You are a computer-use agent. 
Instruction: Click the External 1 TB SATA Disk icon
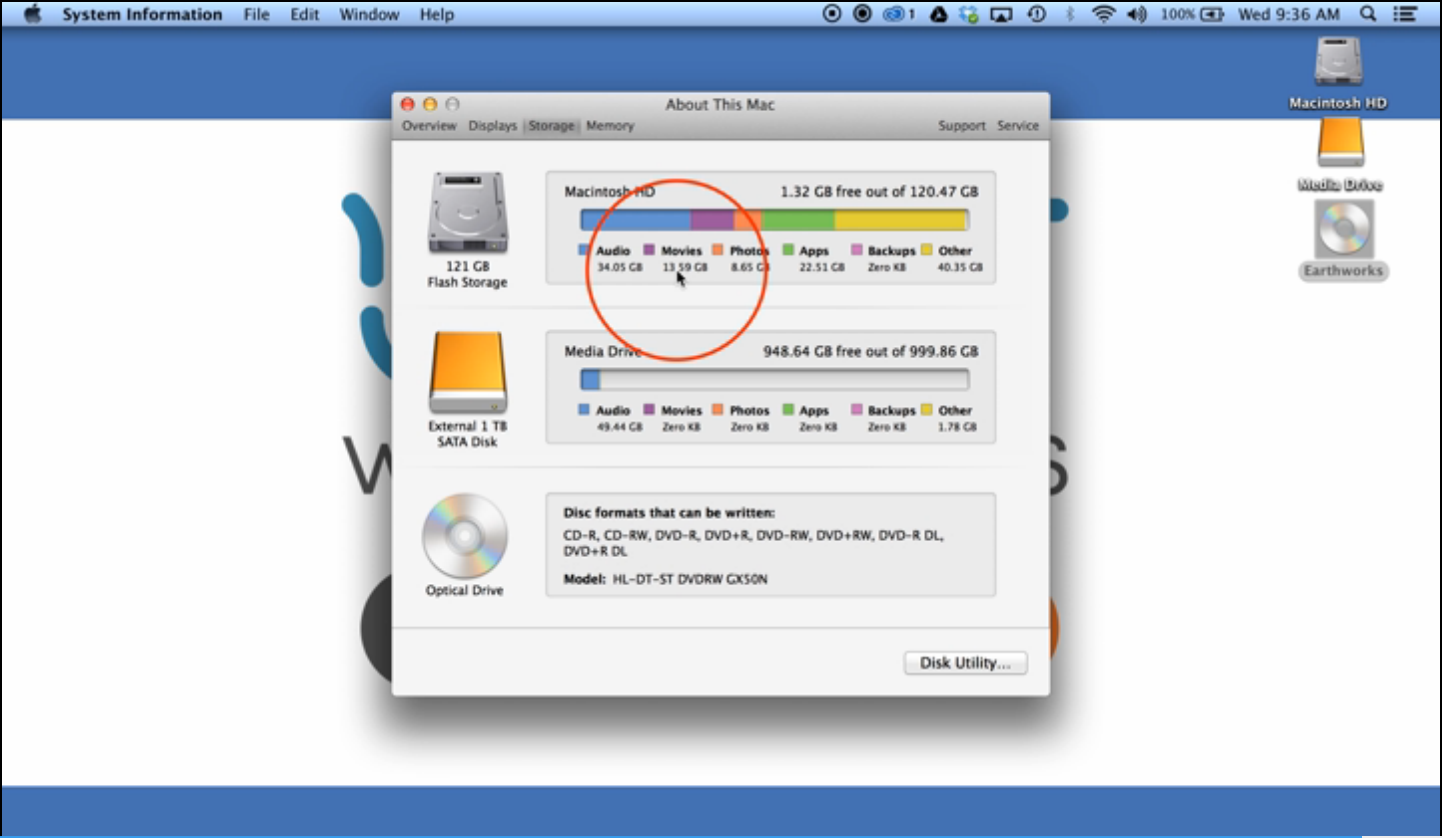point(468,372)
